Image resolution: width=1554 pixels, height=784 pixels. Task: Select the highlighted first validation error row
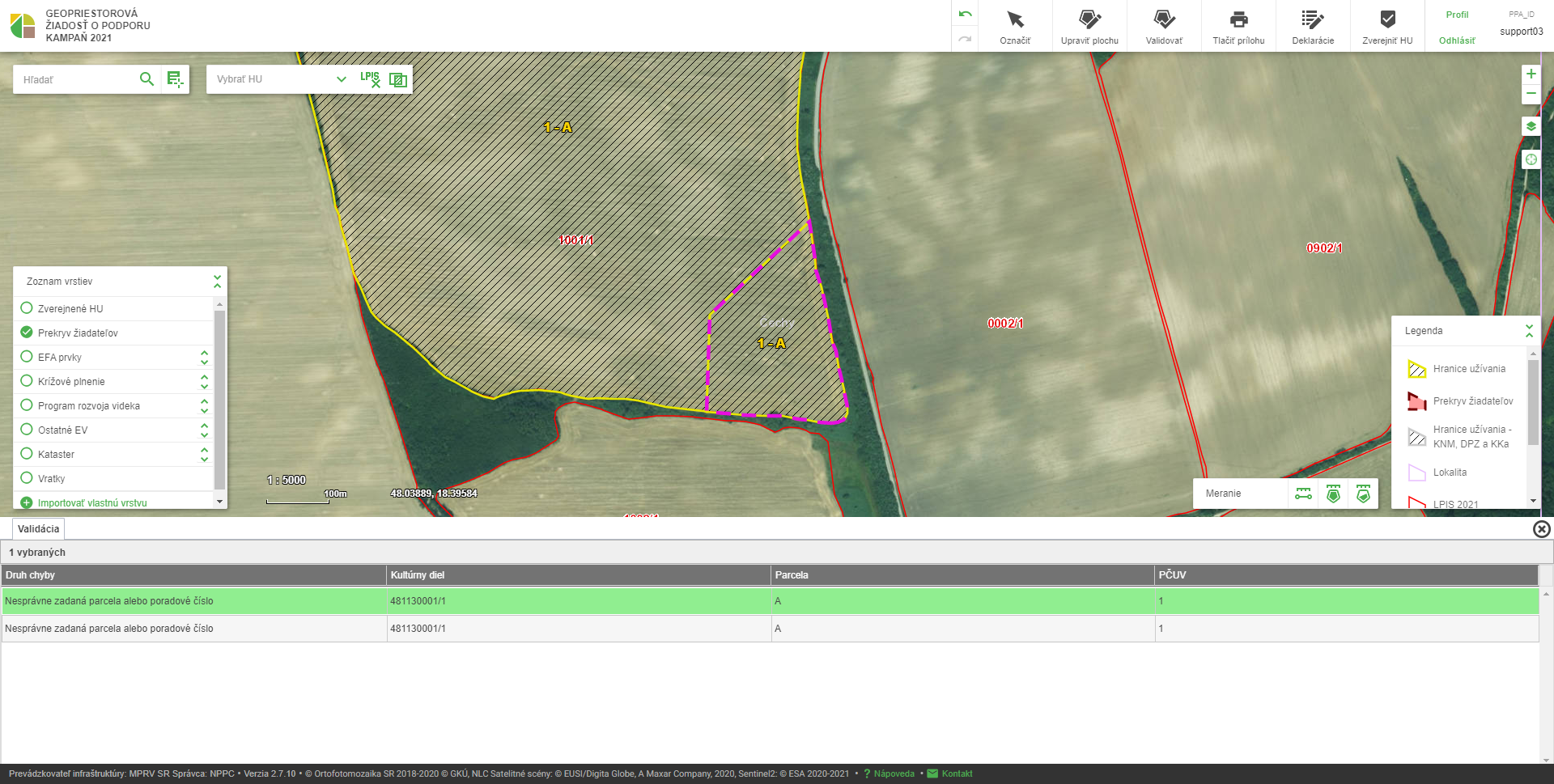coord(770,601)
